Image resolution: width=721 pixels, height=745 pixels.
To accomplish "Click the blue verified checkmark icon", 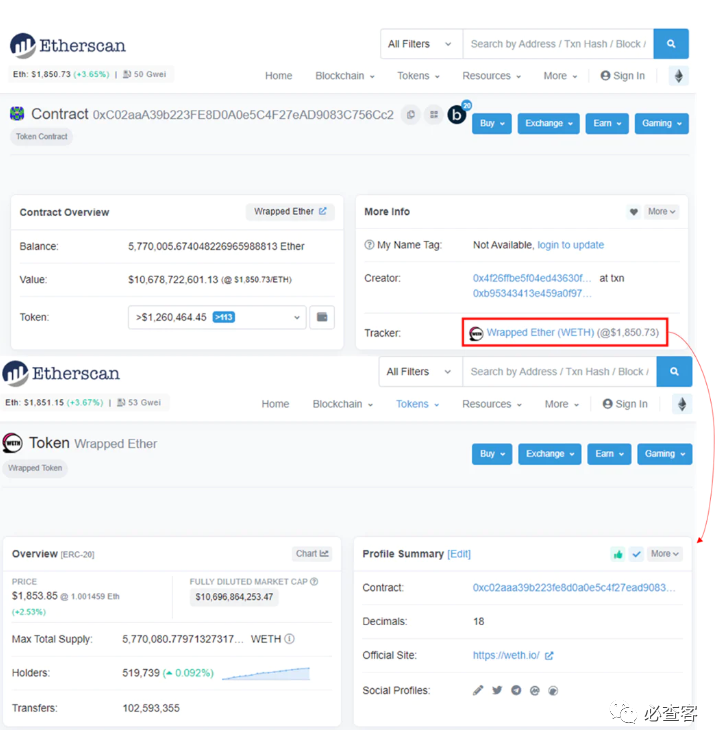I will (636, 554).
